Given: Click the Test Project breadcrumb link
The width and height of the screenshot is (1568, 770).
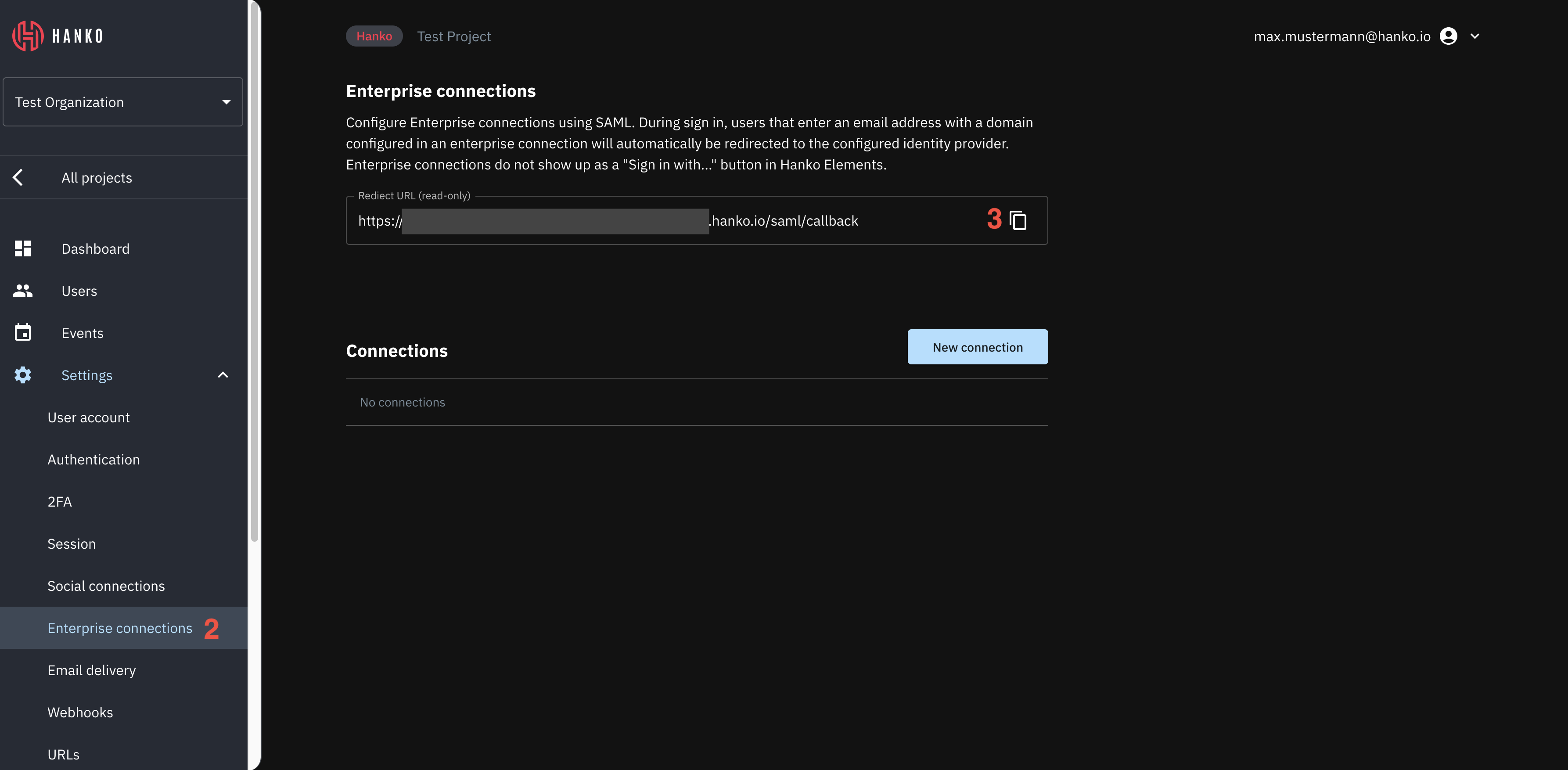Looking at the screenshot, I should (x=453, y=36).
